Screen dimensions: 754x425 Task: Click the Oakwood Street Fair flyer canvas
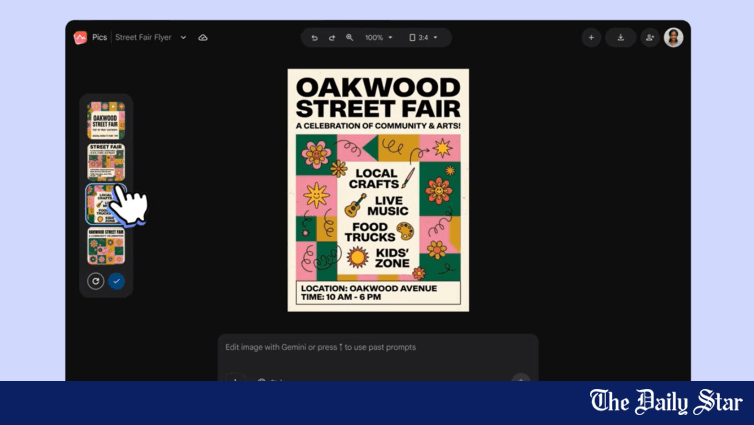[x=378, y=190]
